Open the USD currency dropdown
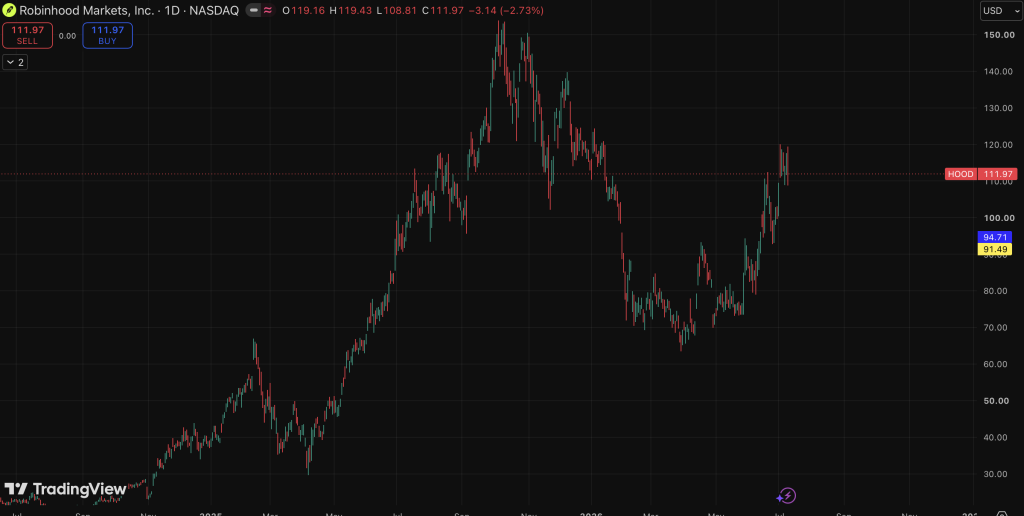 [x=1001, y=10]
